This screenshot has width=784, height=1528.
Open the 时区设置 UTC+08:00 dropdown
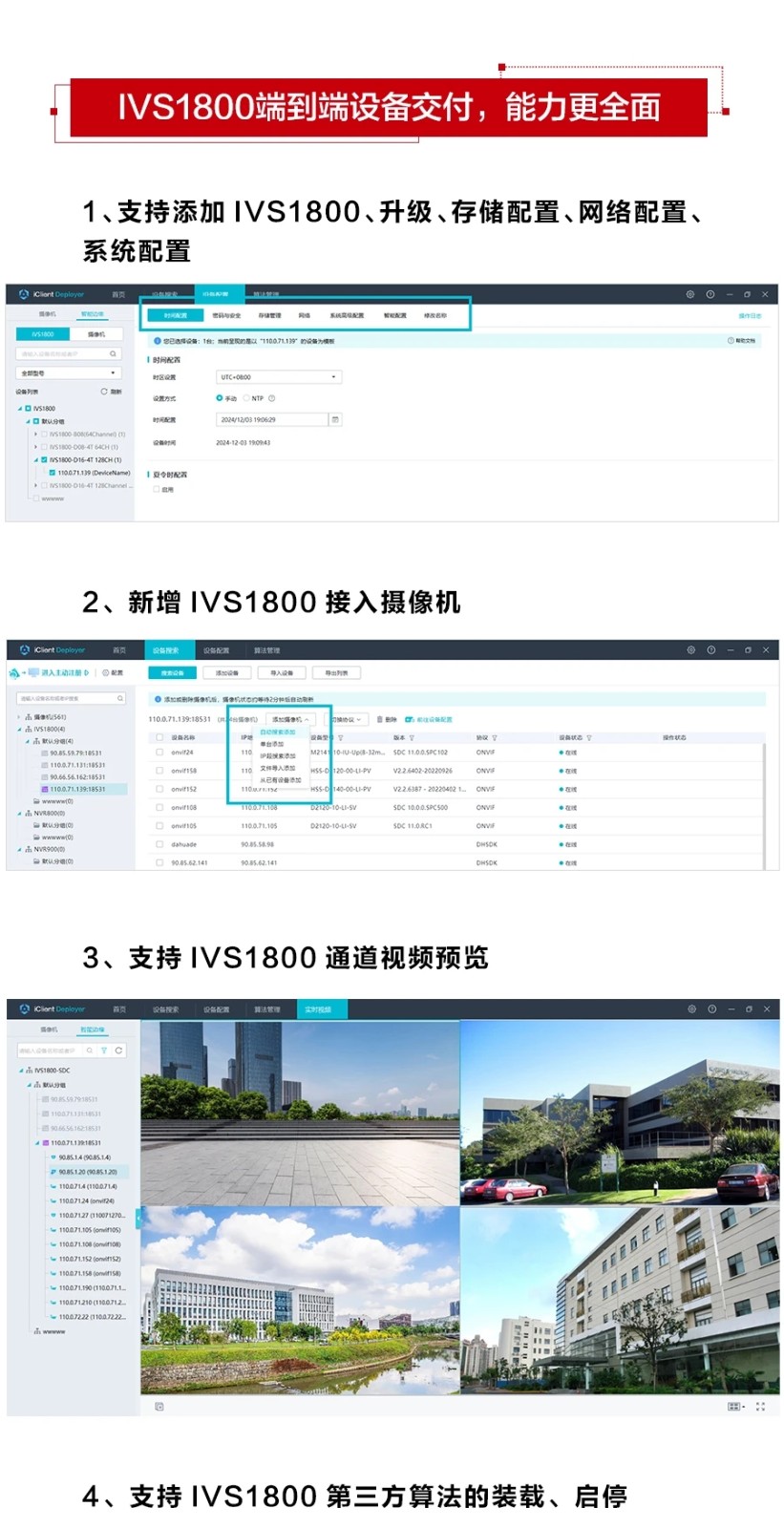pos(278,377)
